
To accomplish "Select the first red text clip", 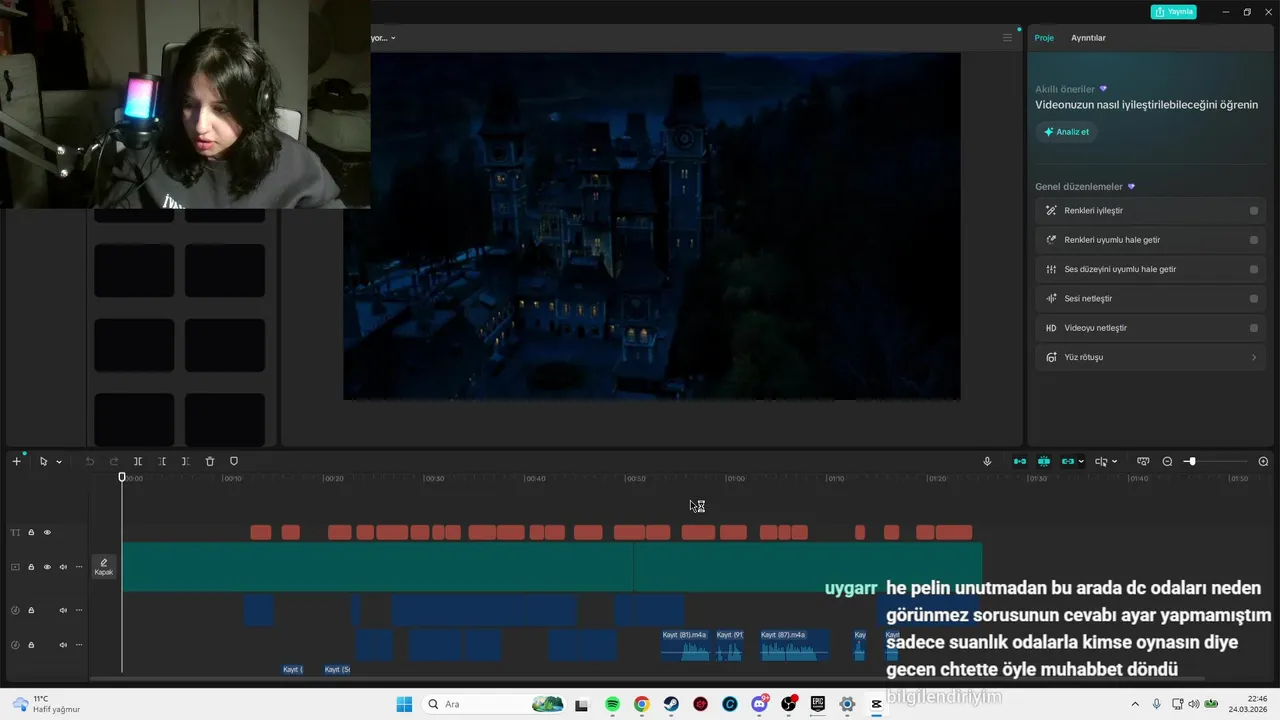I will pos(261,532).
